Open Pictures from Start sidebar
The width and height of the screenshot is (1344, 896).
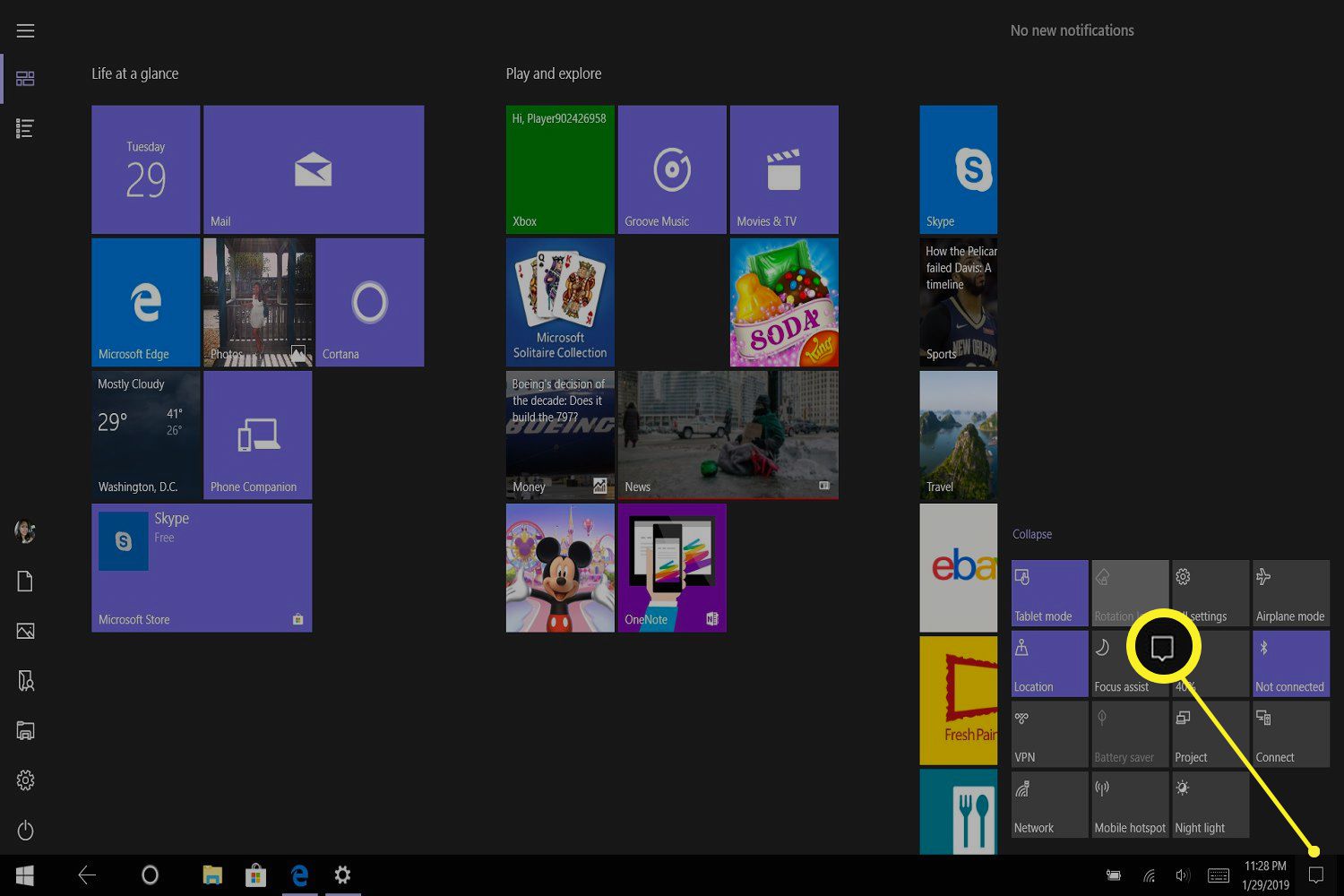(25, 632)
